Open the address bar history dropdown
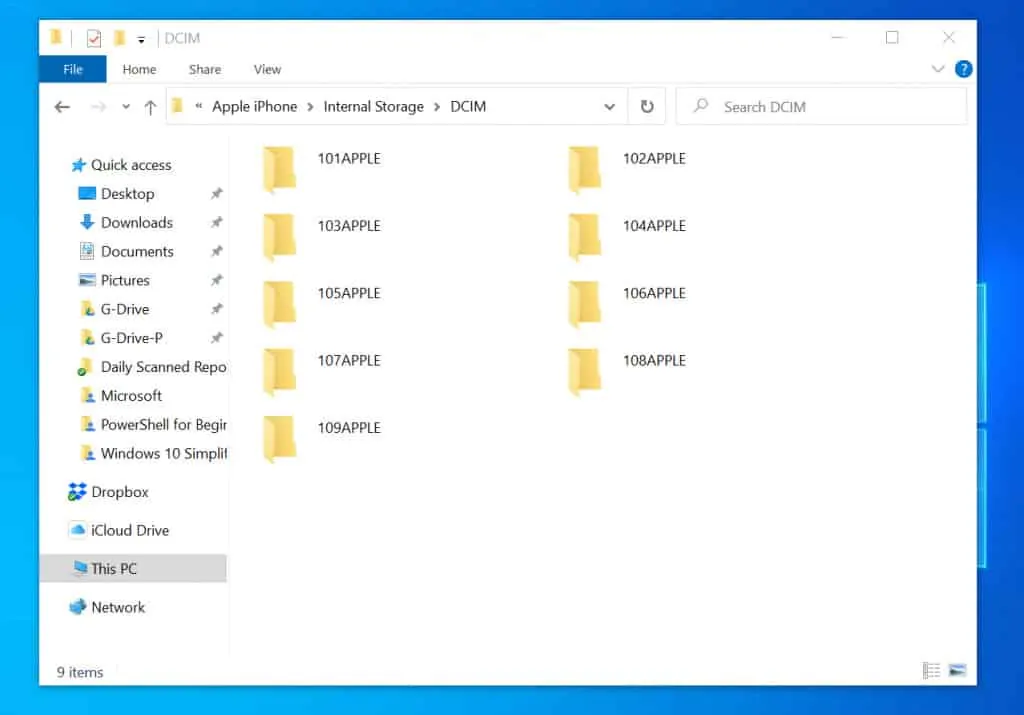This screenshot has height=715, width=1024. (610, 106)
